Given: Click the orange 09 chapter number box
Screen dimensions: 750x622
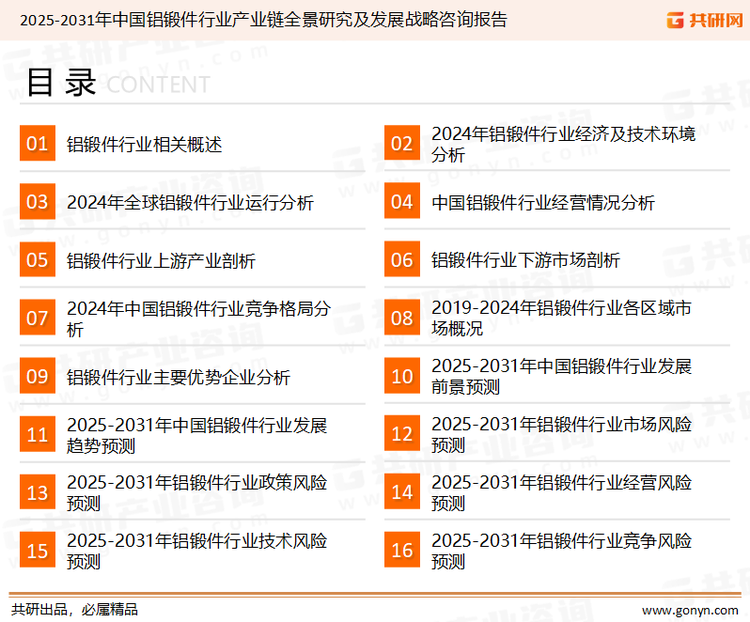Looking at the screenshot, I should click(37, 376).
